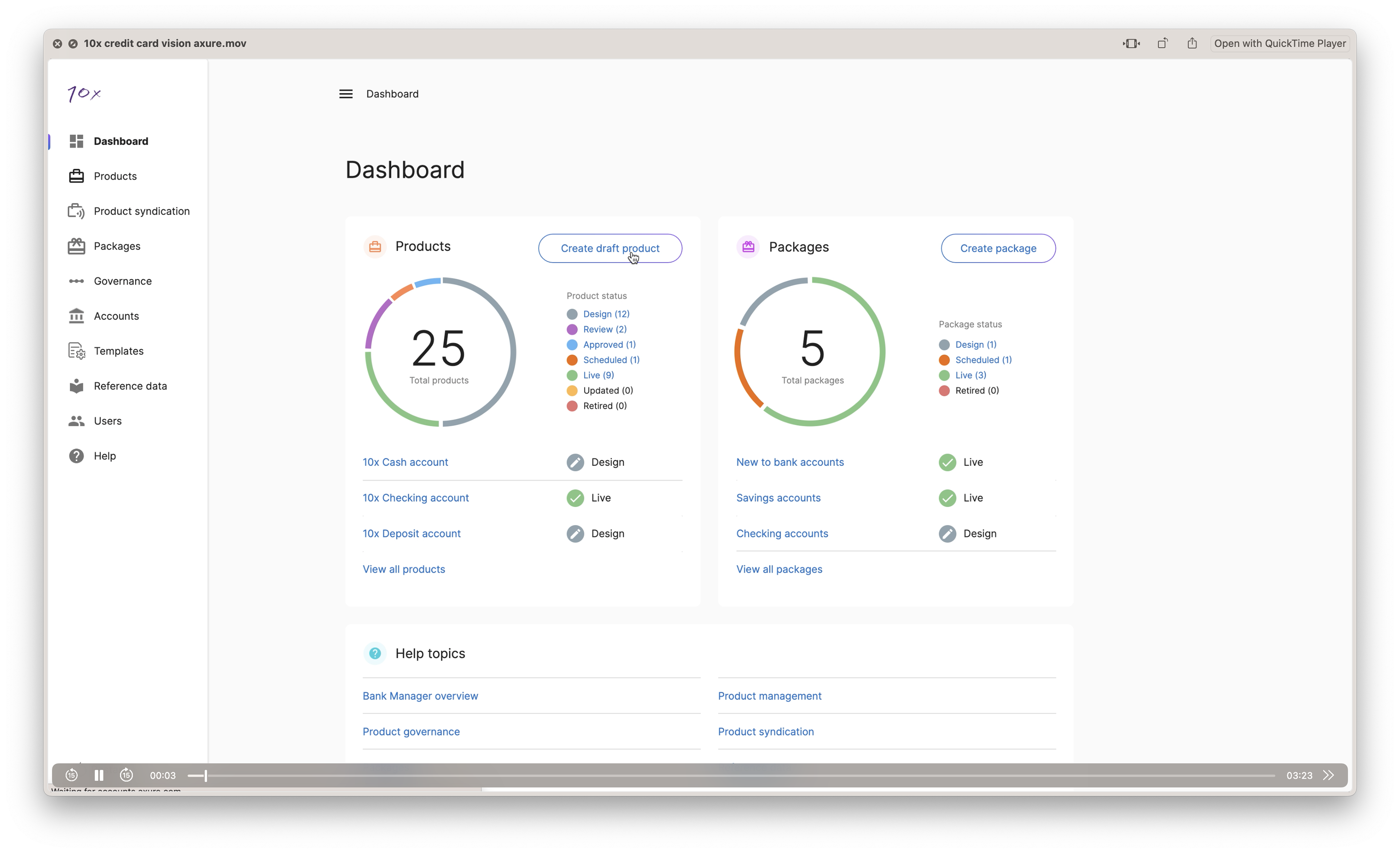Image resolution: width=1400 pixels, height=853 pixels.
Task: Click the Products briefcase icon in sidebar
Action: tap(76, 176)
